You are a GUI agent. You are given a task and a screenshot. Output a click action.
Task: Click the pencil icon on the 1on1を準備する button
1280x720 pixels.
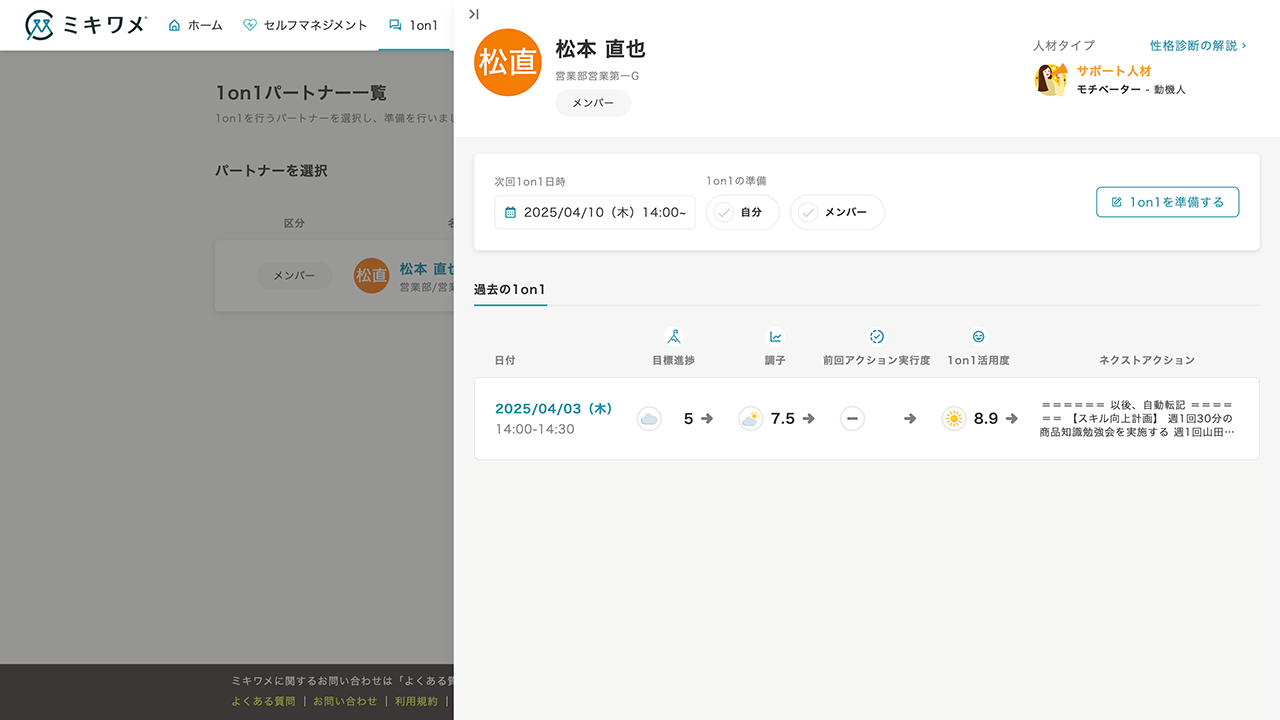[x=1117, y=202]
